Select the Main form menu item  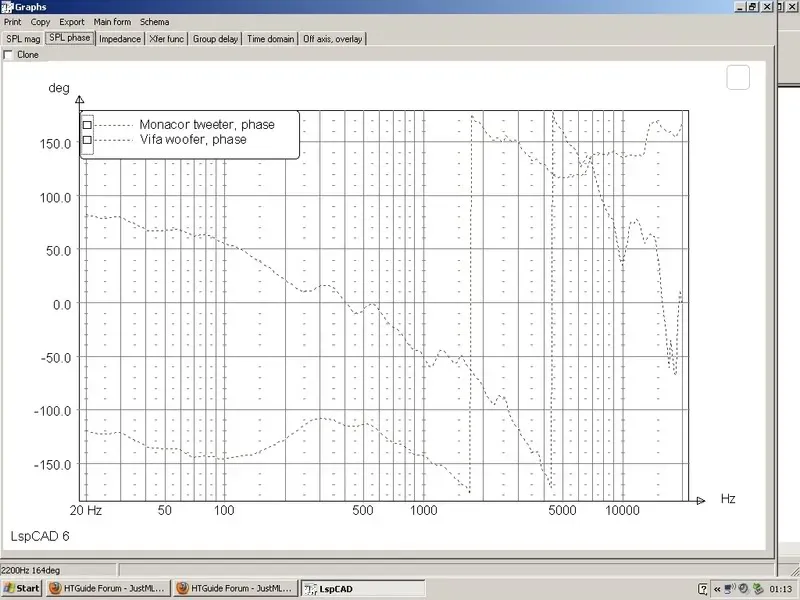(112, 22)
